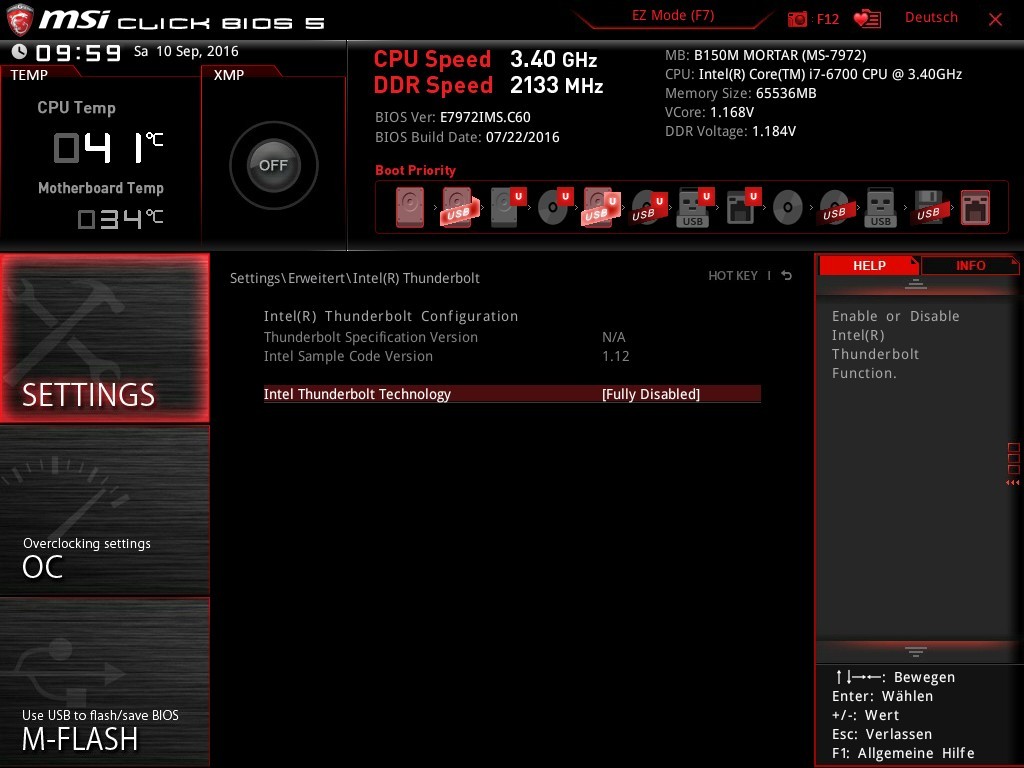Click the Boot Priority label

[415, 170]
